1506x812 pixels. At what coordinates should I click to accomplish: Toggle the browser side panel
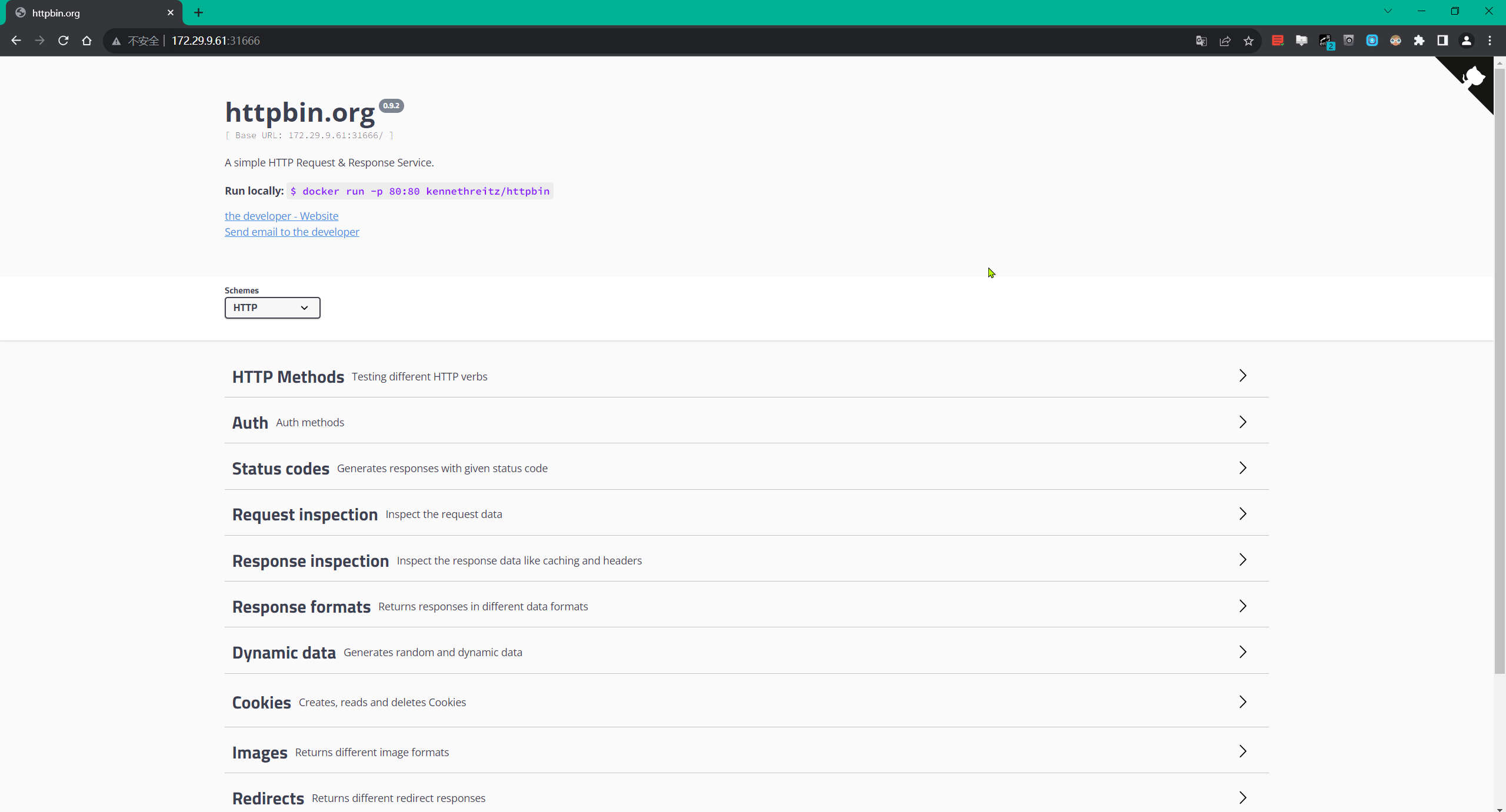[x=1442, y=41]
